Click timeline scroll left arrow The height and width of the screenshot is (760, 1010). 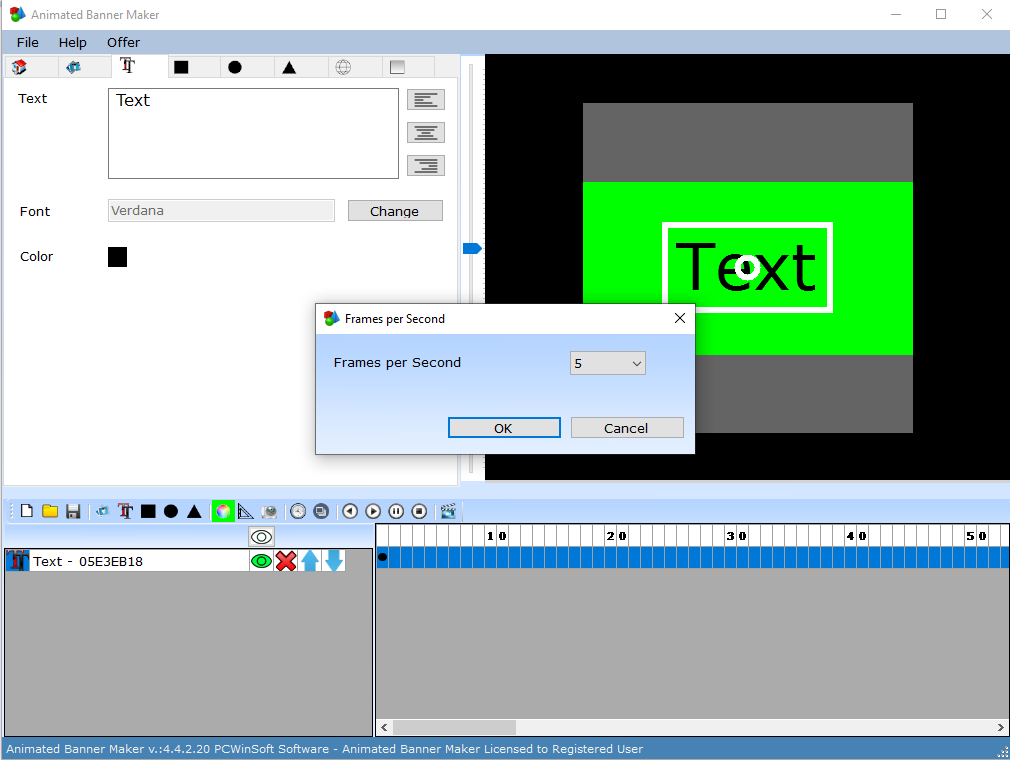[385, 727]
